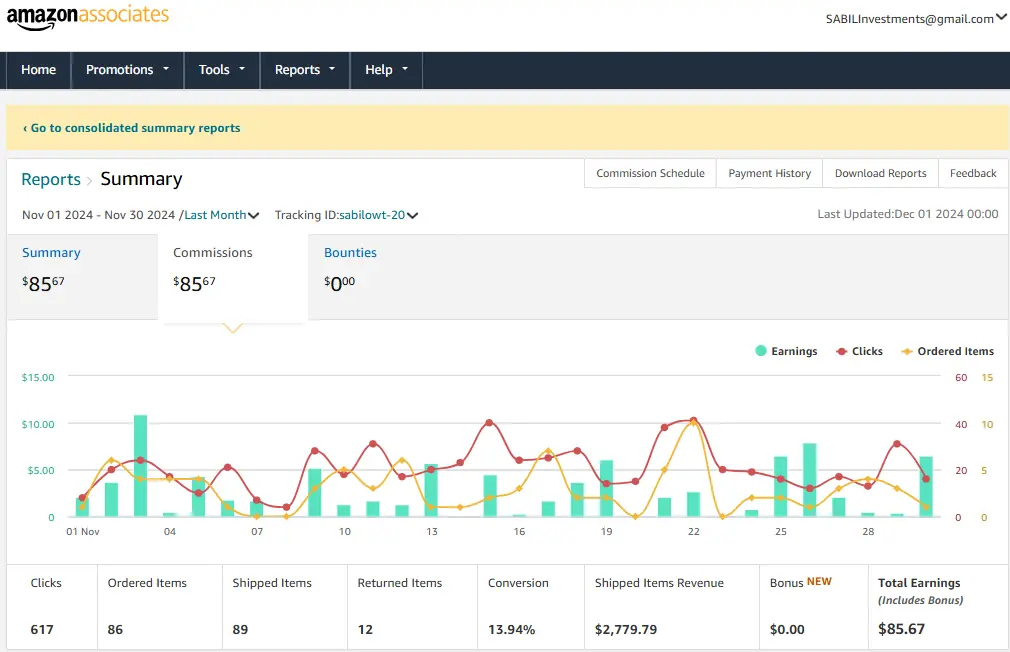
Task: Click the Earnings green legend dot
Action: 761,350
